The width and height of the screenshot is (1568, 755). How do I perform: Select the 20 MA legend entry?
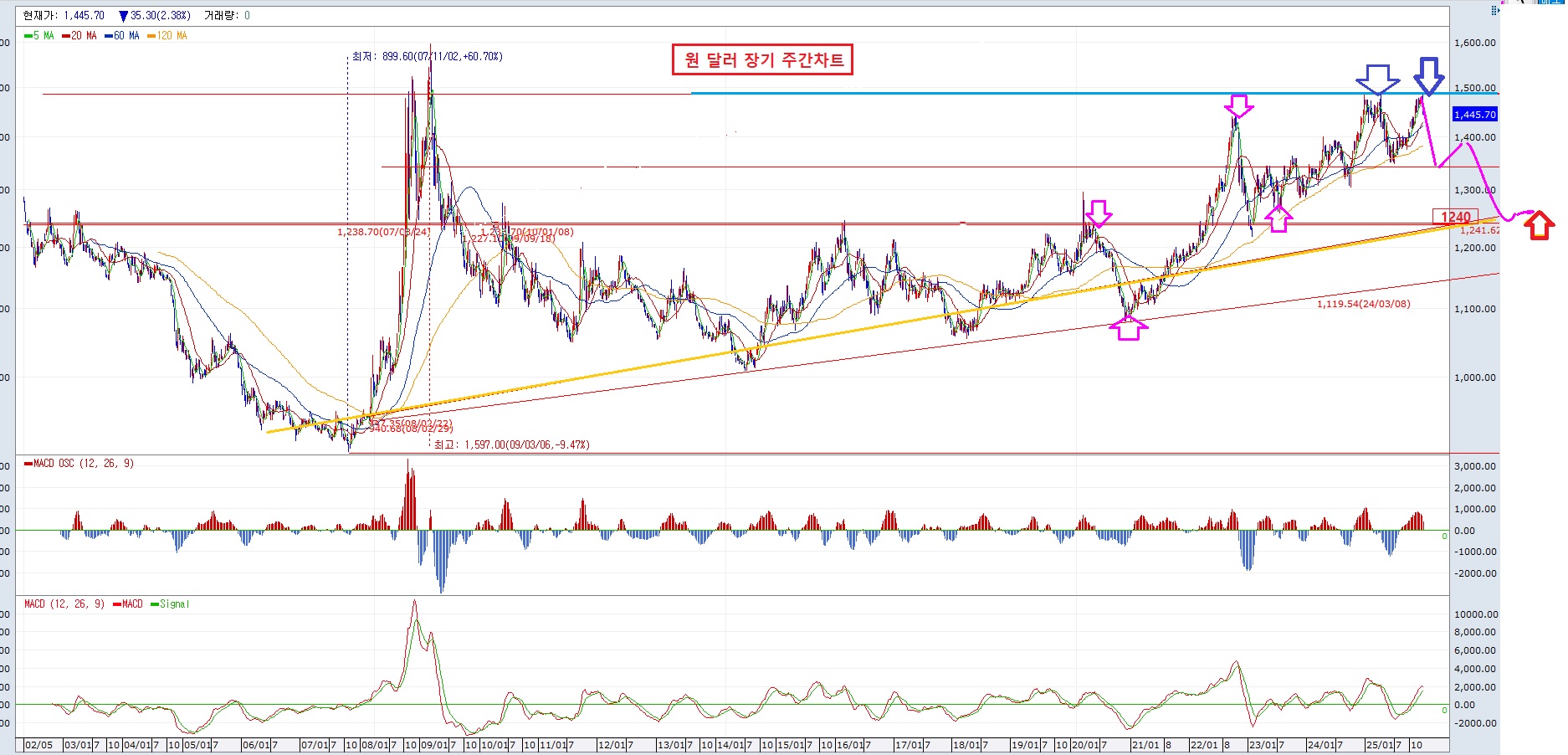82,36
